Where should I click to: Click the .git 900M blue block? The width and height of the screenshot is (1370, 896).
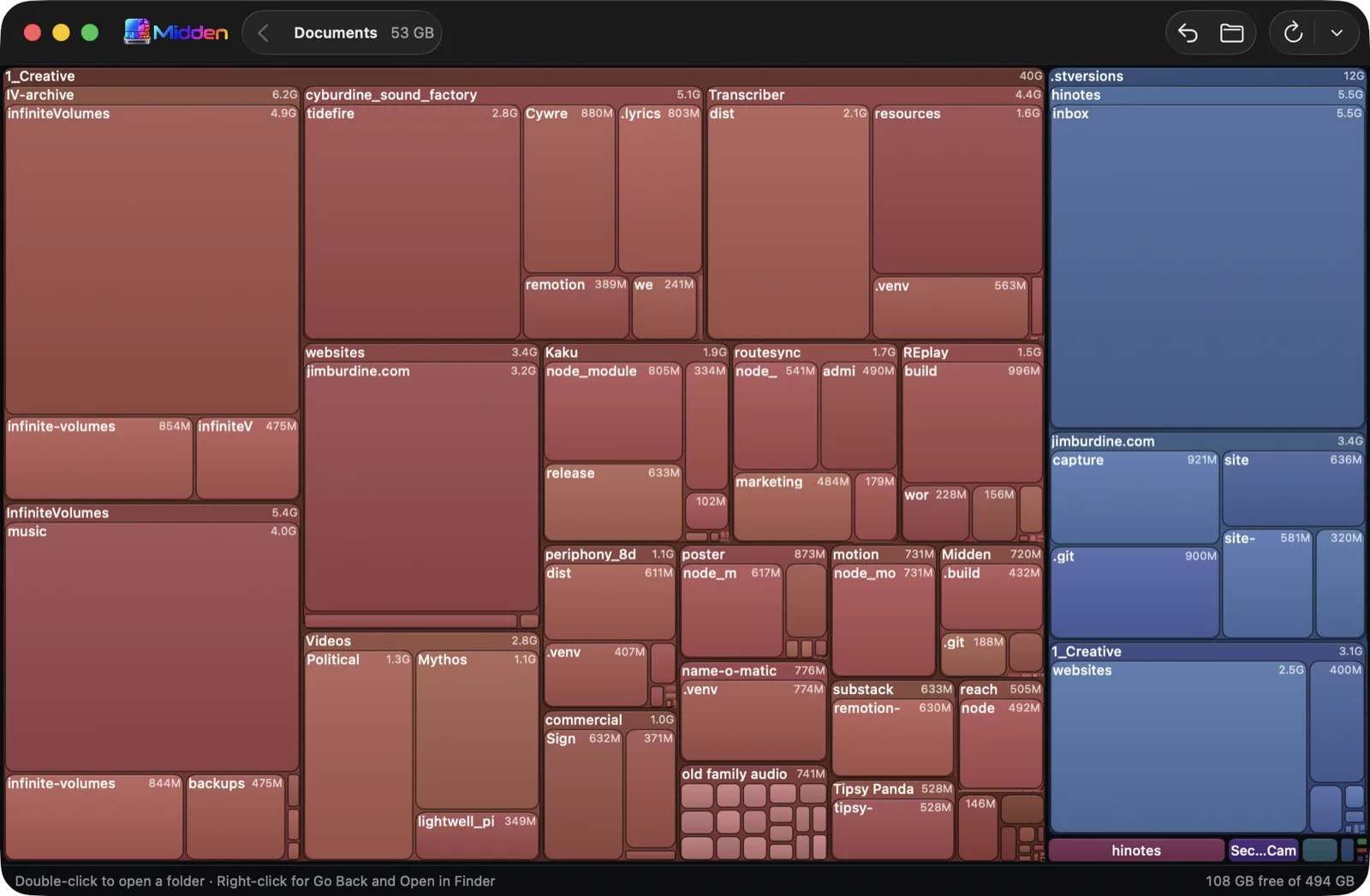(1135, 593)
